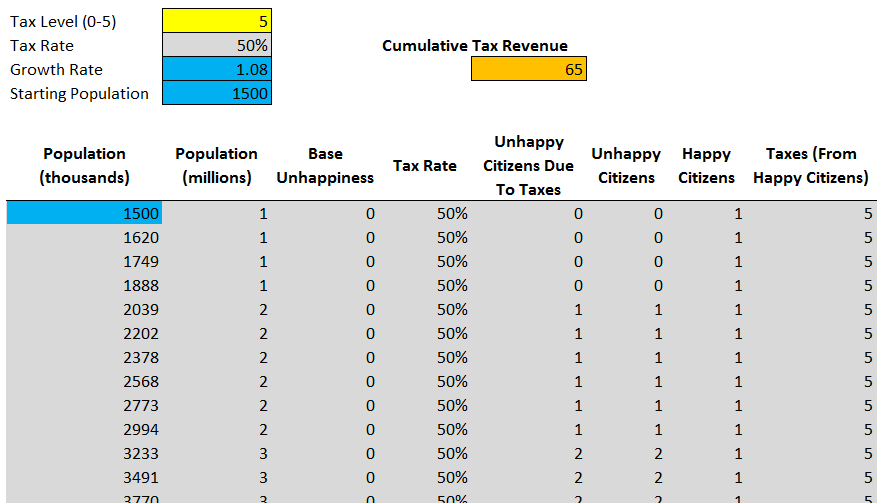Select the Growth Rate cell 1.08

pyautogui.click(x=217, y=69)
